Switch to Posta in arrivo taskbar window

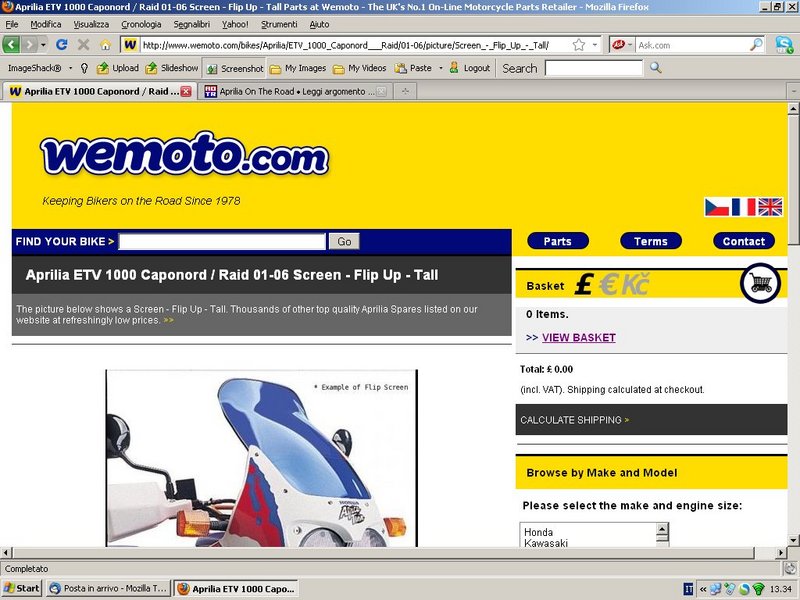click(109, 588)
